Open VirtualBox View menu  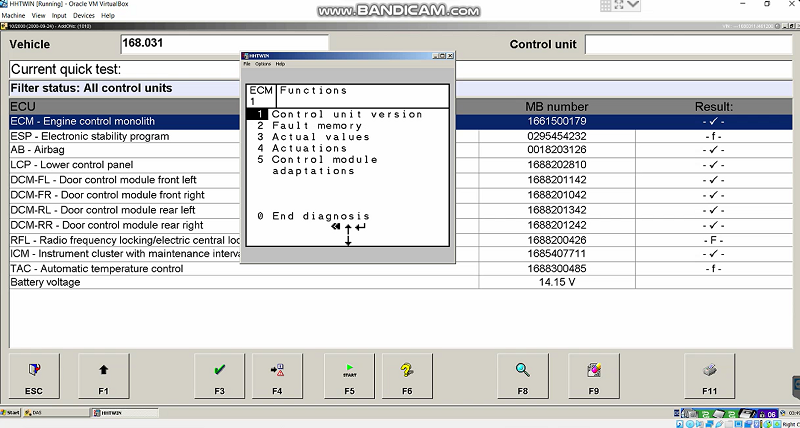(x=38, y=16)
